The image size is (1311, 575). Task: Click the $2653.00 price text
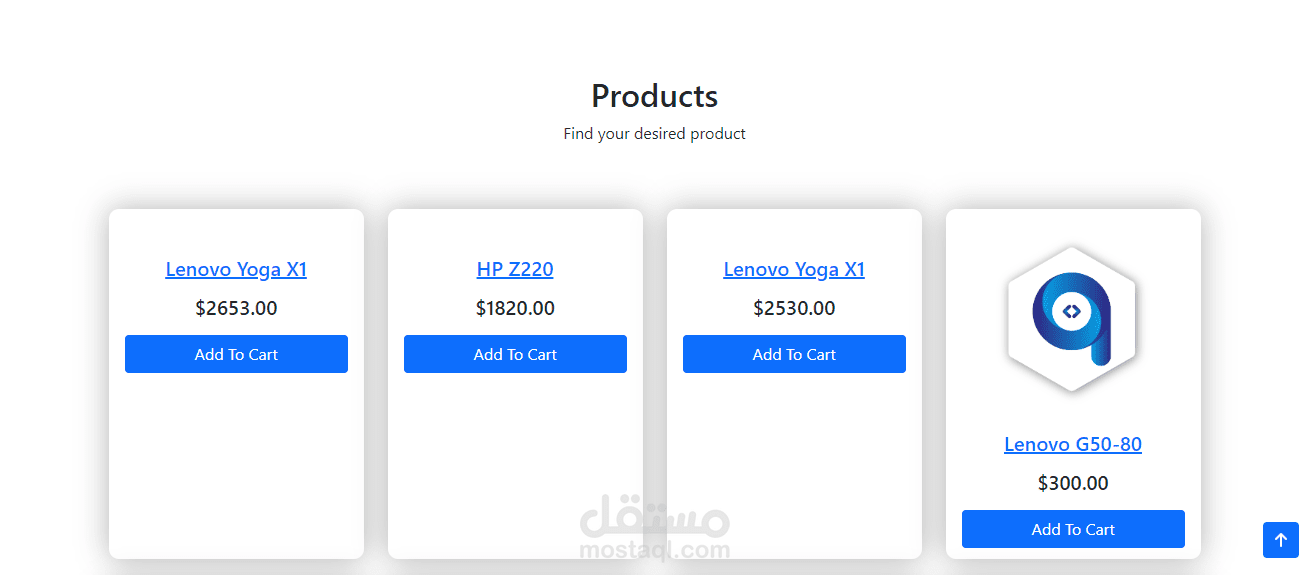click(x=236, y=308)
